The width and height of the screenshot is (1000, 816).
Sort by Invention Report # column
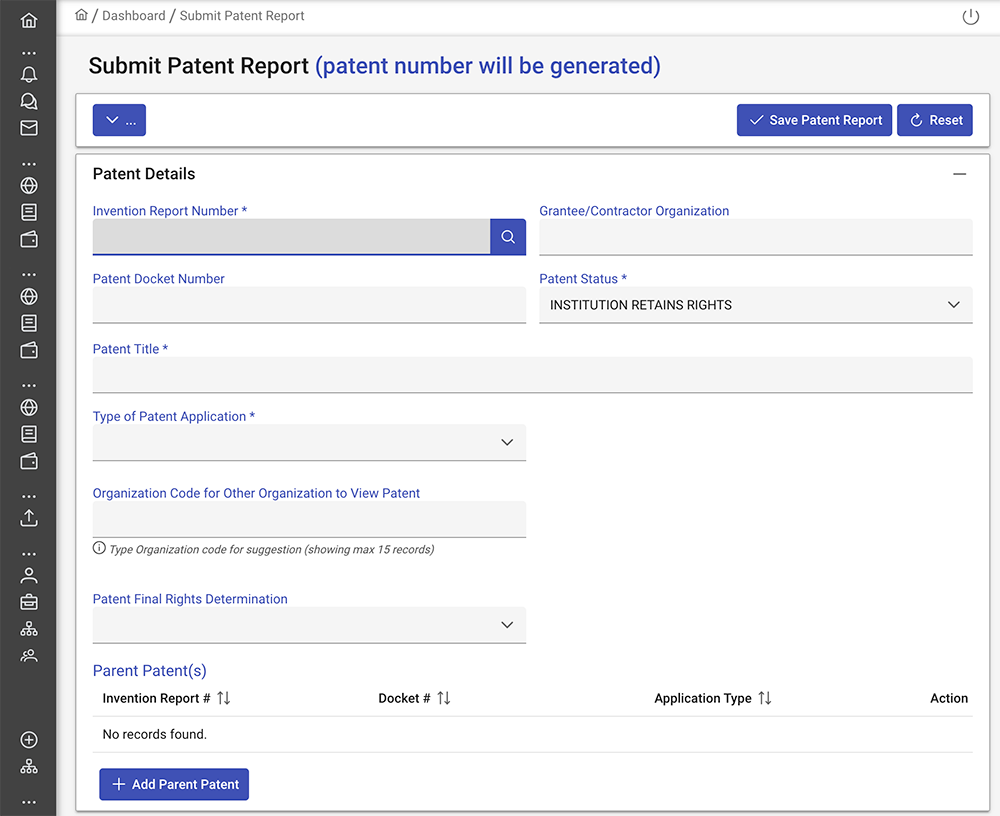click(x=223, y=698)
